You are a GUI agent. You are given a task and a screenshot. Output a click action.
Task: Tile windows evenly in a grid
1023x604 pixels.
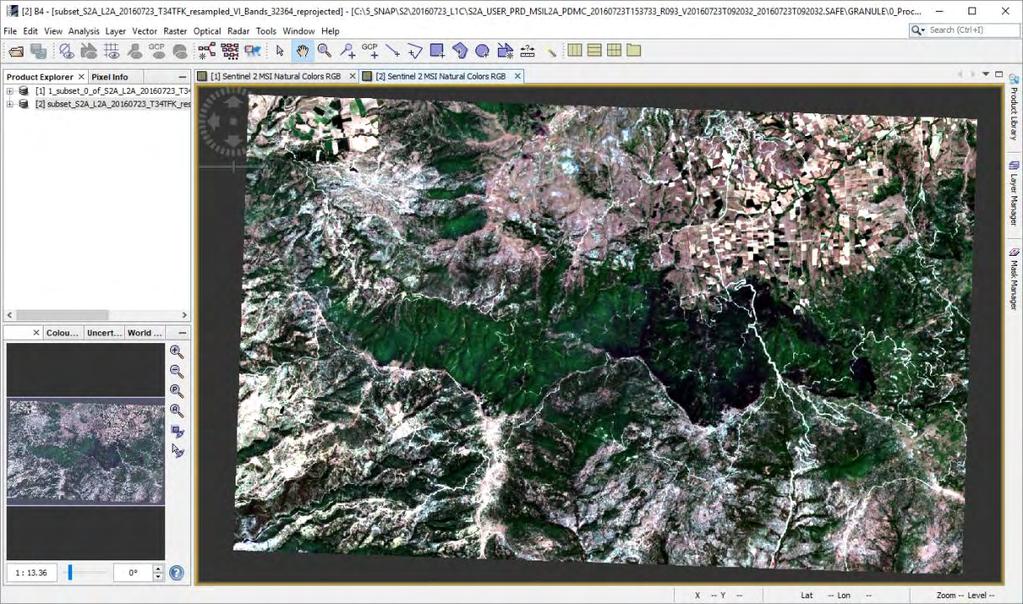(x=614, y=50)
